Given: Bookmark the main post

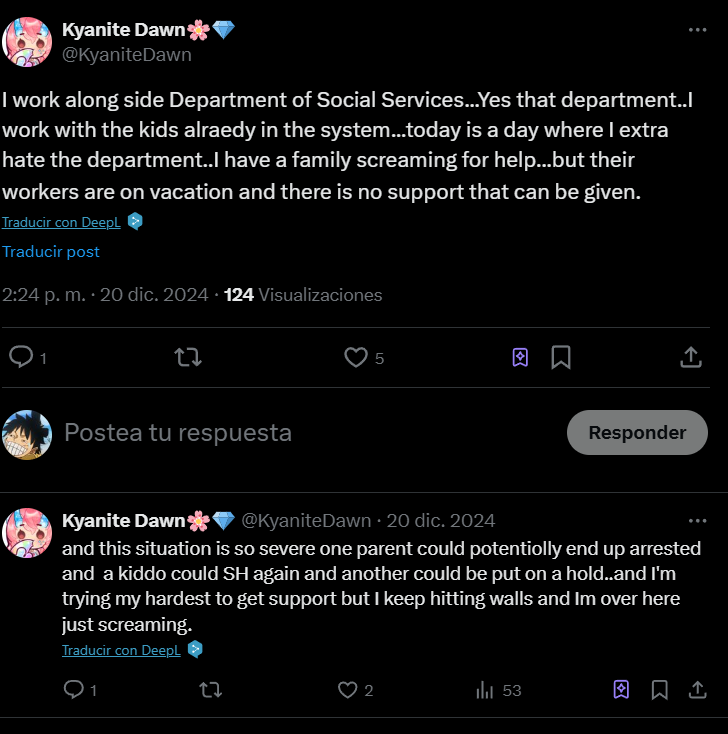Looking at the screenshot, I should [x=561, y=357].
